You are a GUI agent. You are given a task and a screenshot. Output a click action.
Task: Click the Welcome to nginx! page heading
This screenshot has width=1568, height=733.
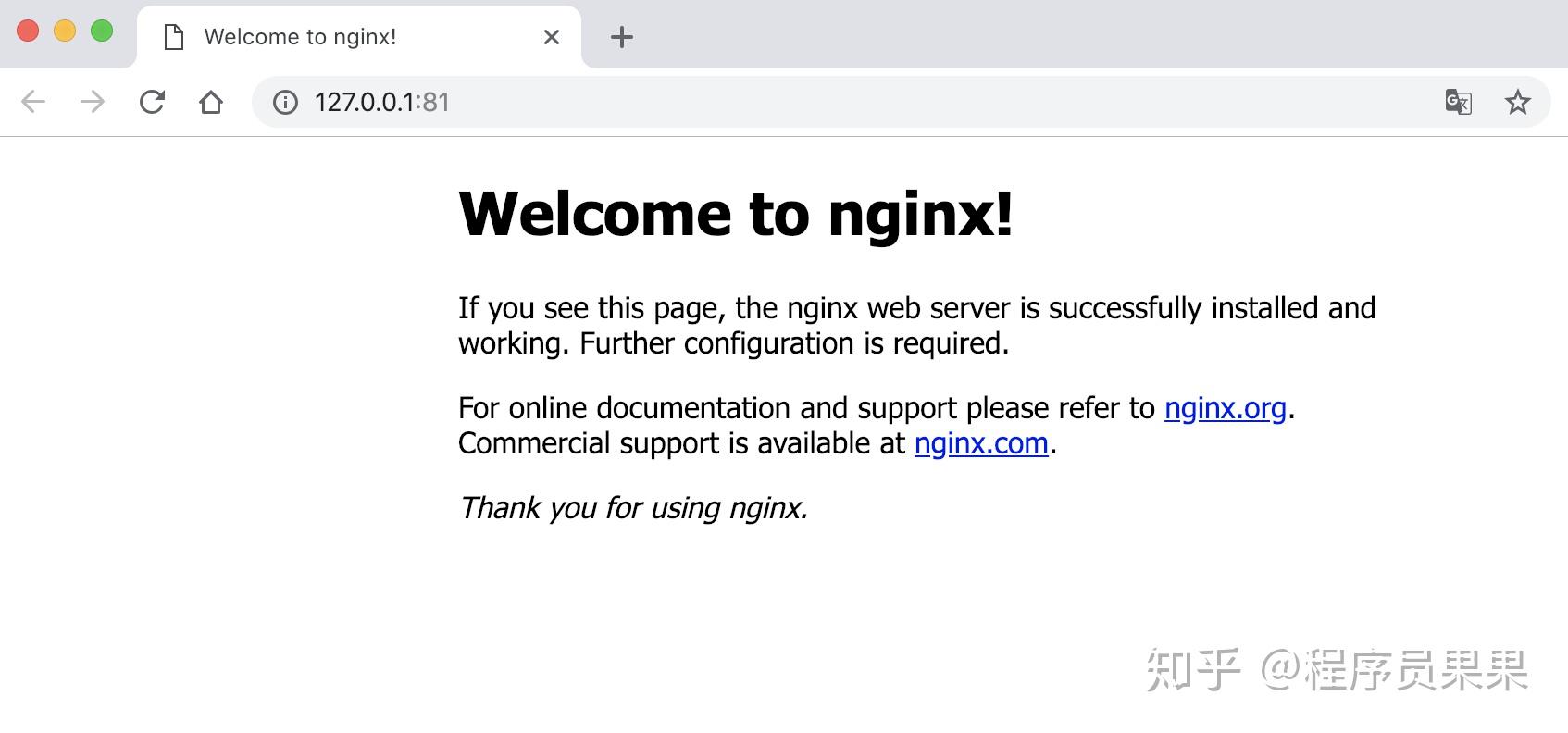(736, 214)
